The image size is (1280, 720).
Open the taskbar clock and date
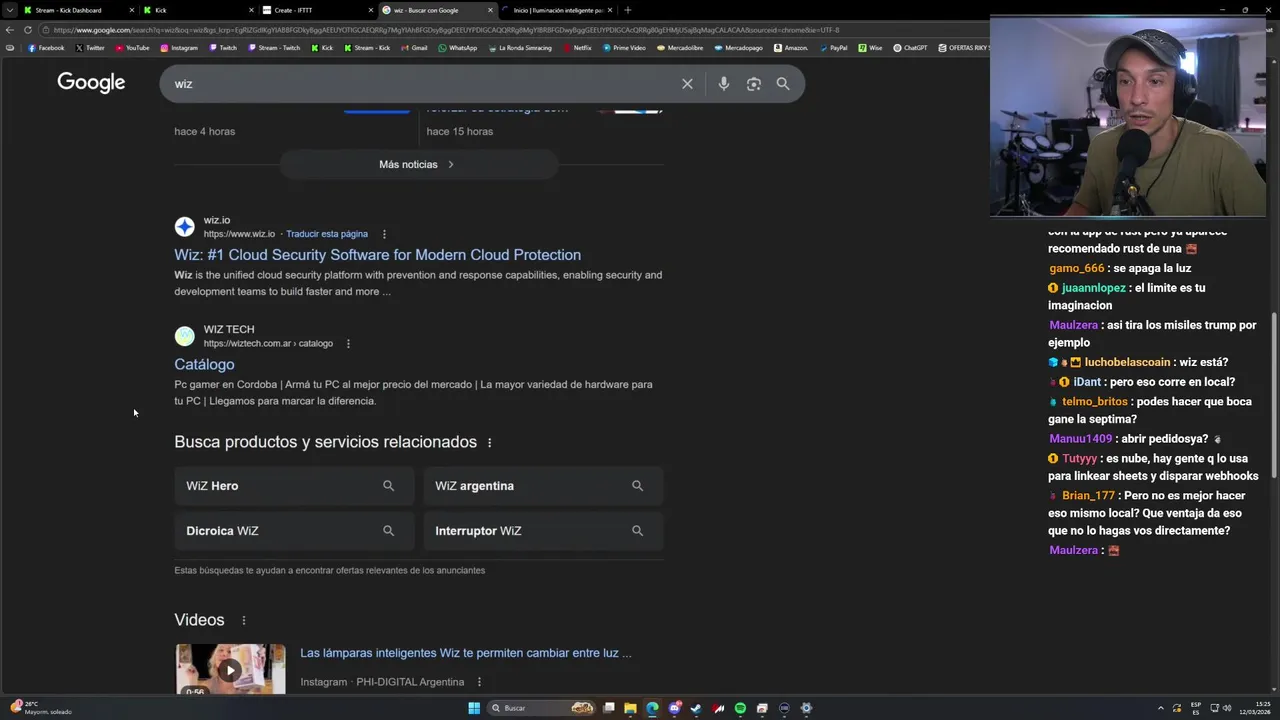click(x=1255, y=708)
